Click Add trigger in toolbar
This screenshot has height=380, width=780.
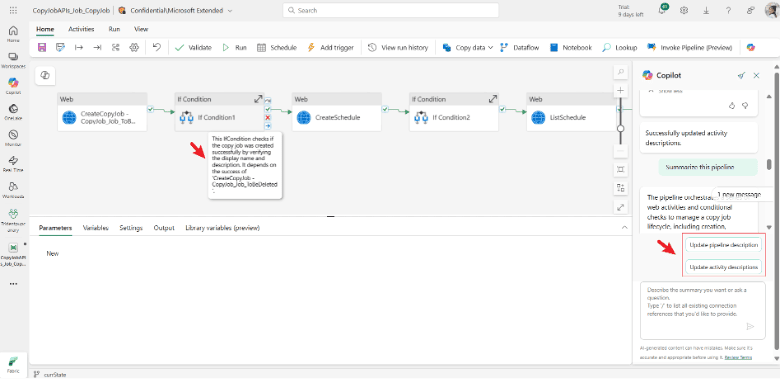pyautogui.click(x=331, y=48)
